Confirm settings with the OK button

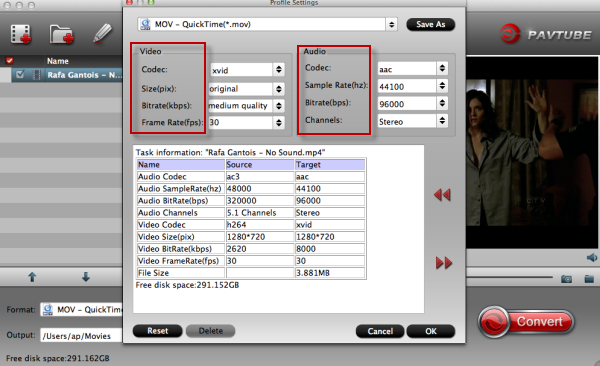[x=431, y=331]
